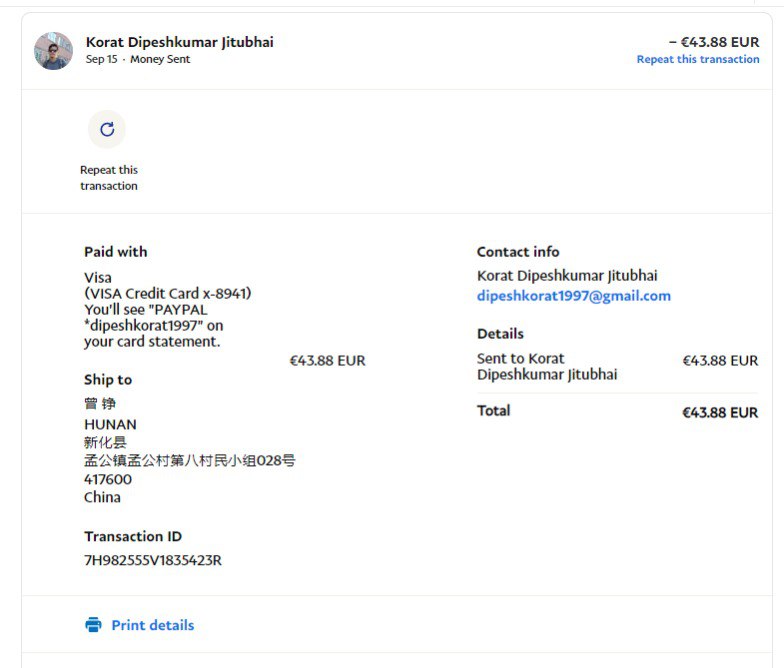Click the Sep 15 Money Sent subtitle

137,60
